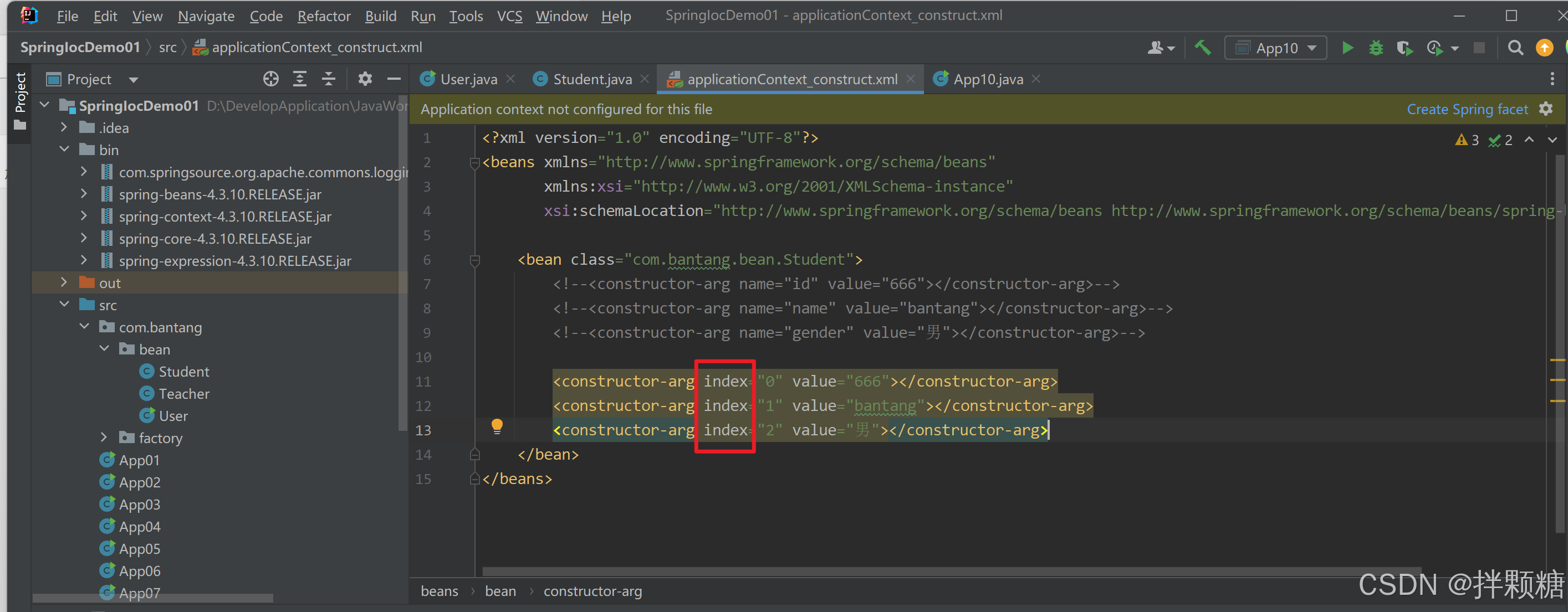Click the Debug bug icon
Image resolution: width=1568 pixels, height=612 pixels.
pyautogui.click(x=1376, y=48)
